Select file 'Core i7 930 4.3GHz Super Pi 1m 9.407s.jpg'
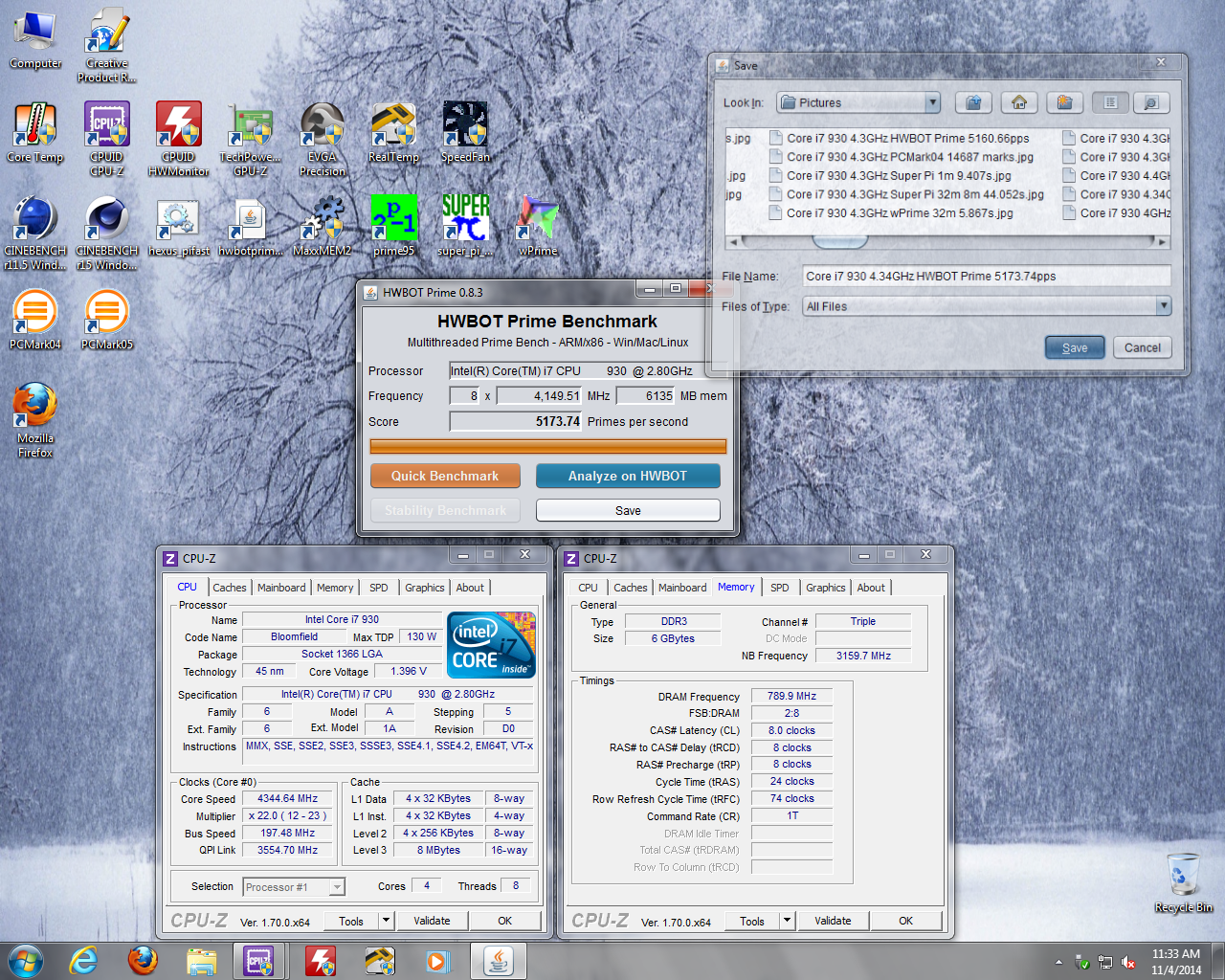 [x=890, y=176]
